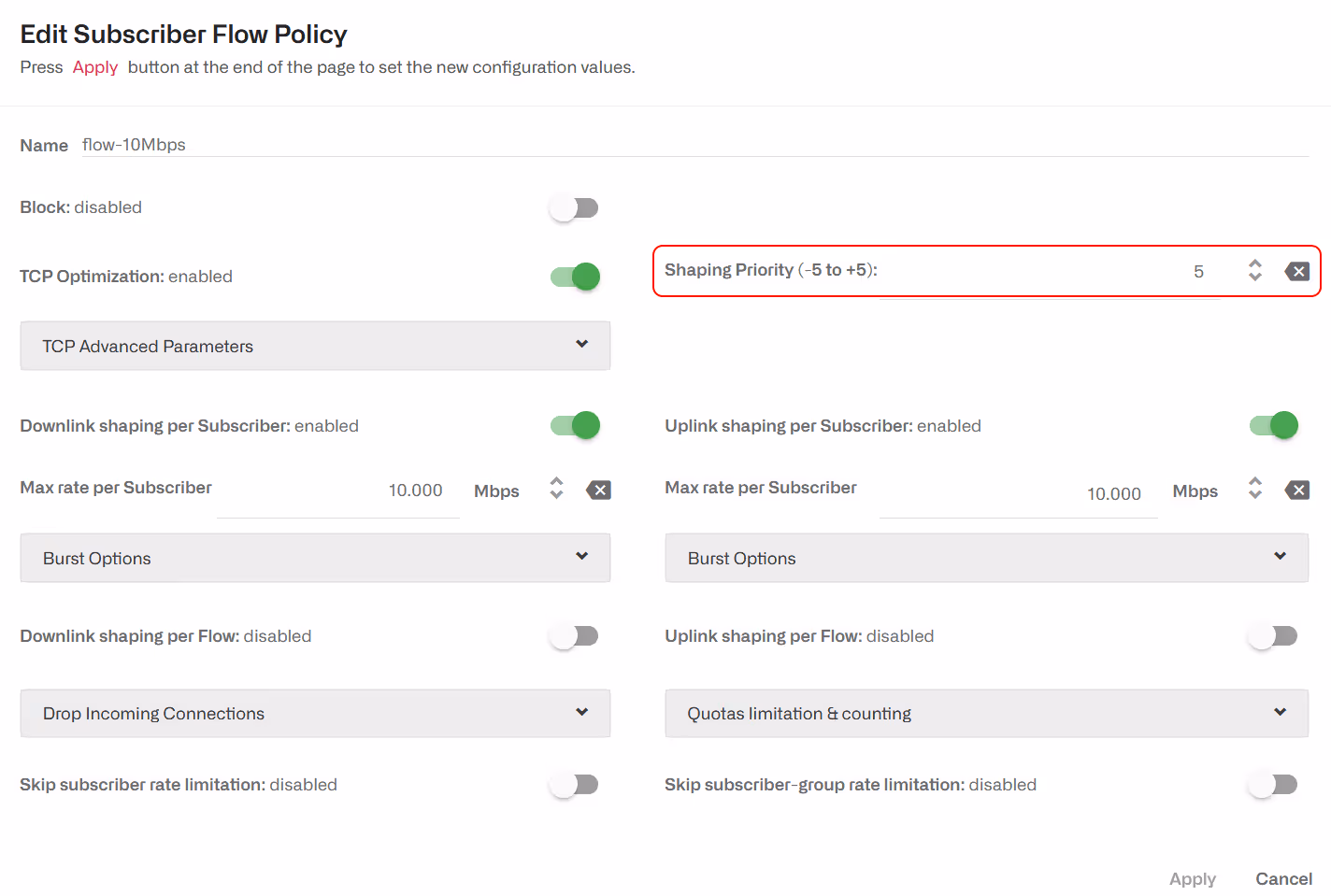Clear the Shaping Priority value

1297,272
